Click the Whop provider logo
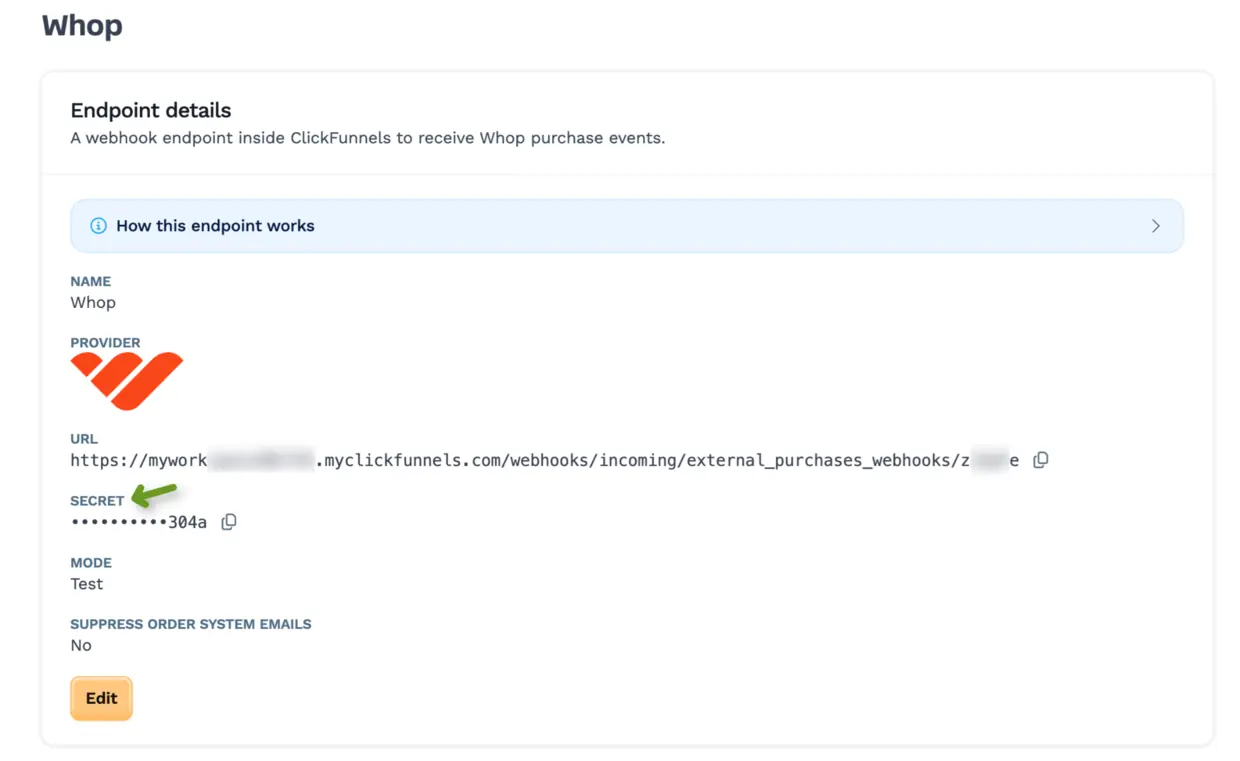The height and width of the screenshot is (761, 1240). [127, 380]
